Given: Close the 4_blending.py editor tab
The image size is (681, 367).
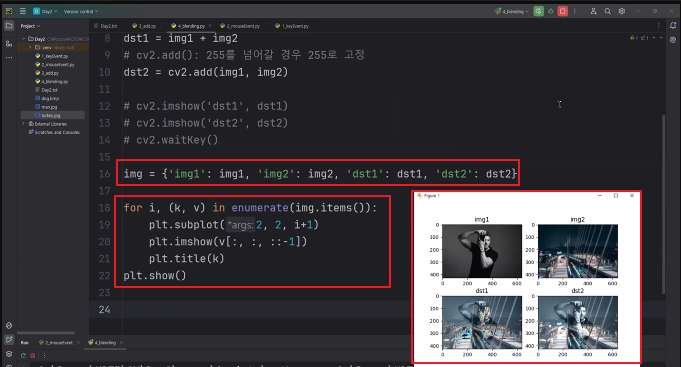Looking at the screenshot, I should 210,26.
